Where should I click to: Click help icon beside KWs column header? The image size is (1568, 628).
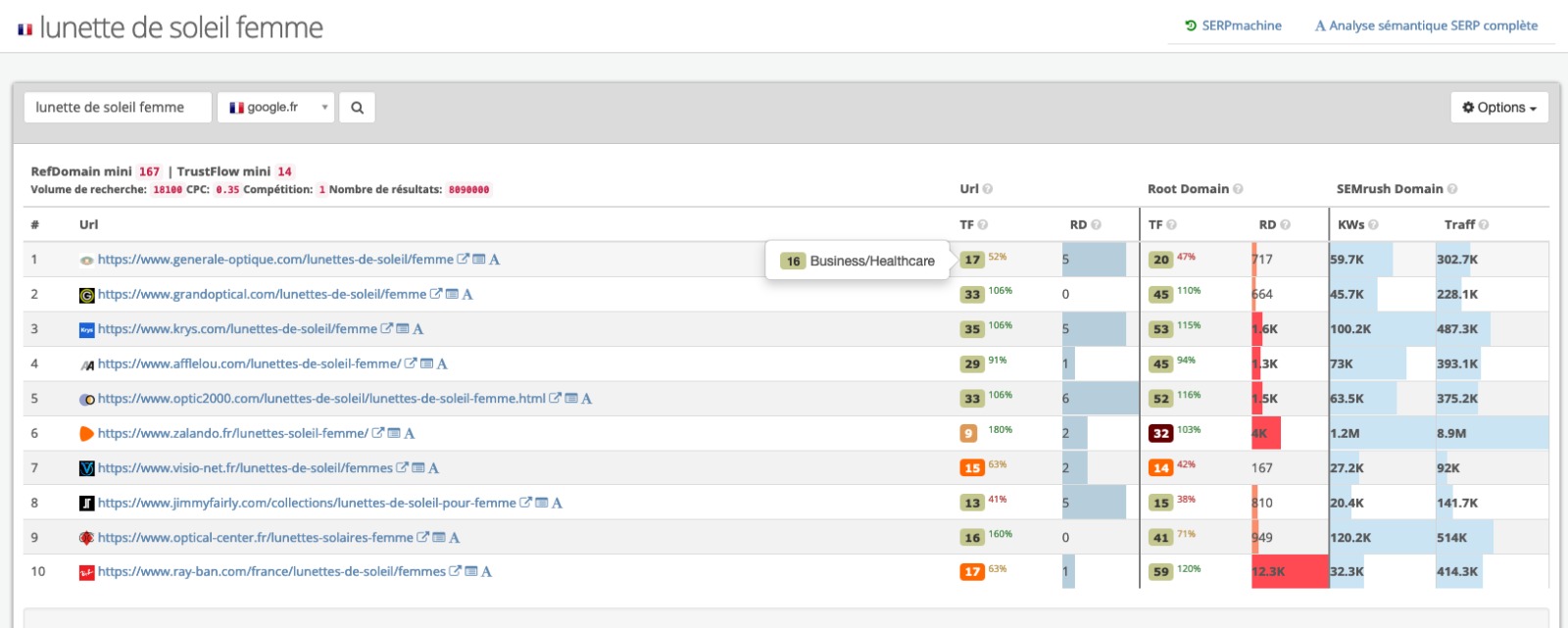1373,225
